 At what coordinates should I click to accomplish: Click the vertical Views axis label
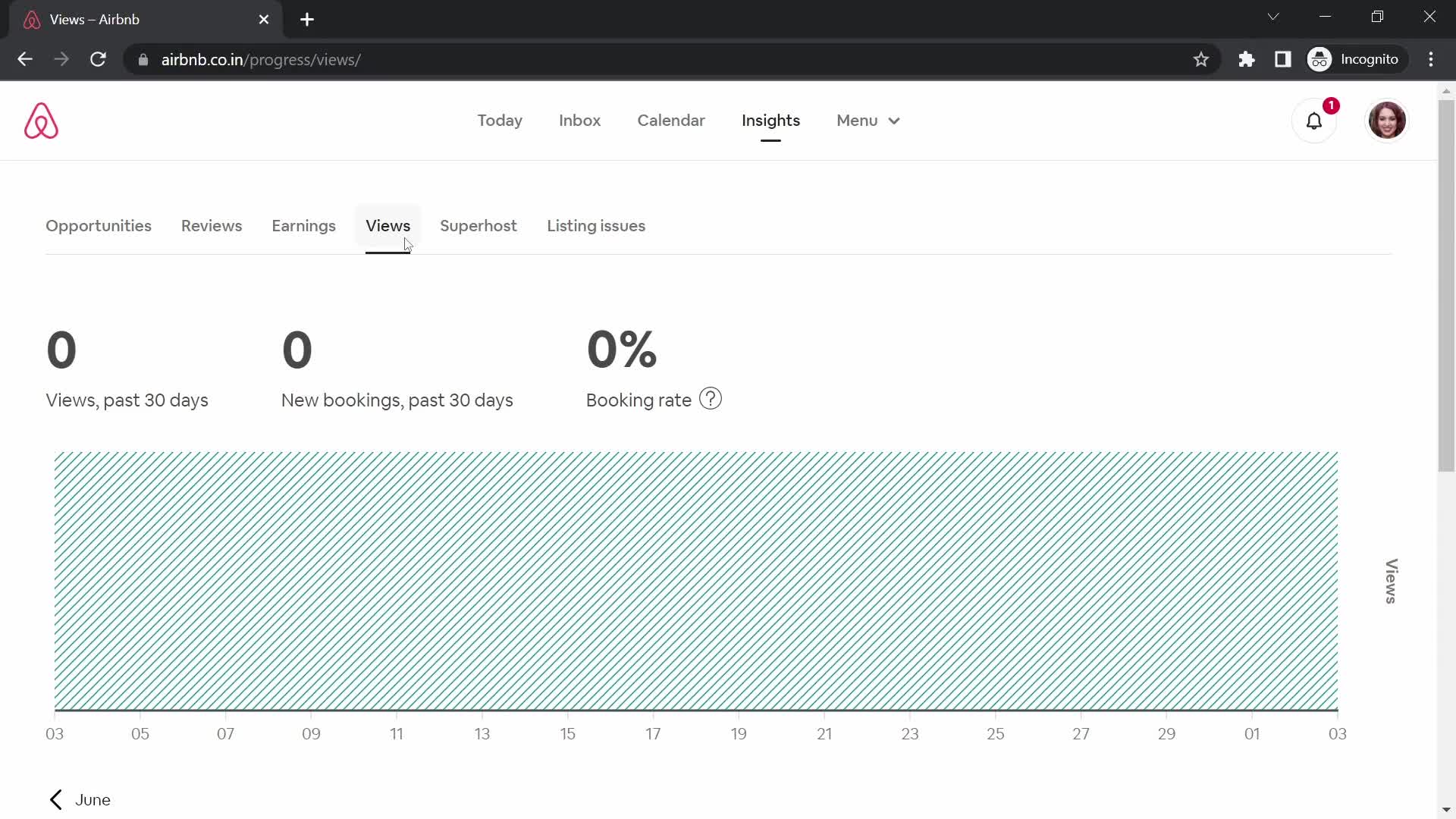[x=1392, y=582]
